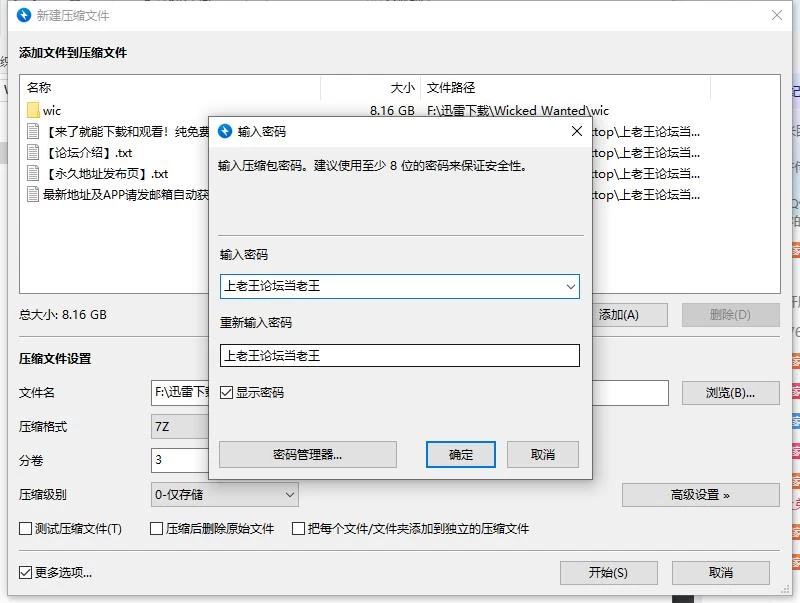Click the 【永久地址发布页】.txt file icon
Image resolution: width=800 pixels, height=603 pixels.
point(33,173)
